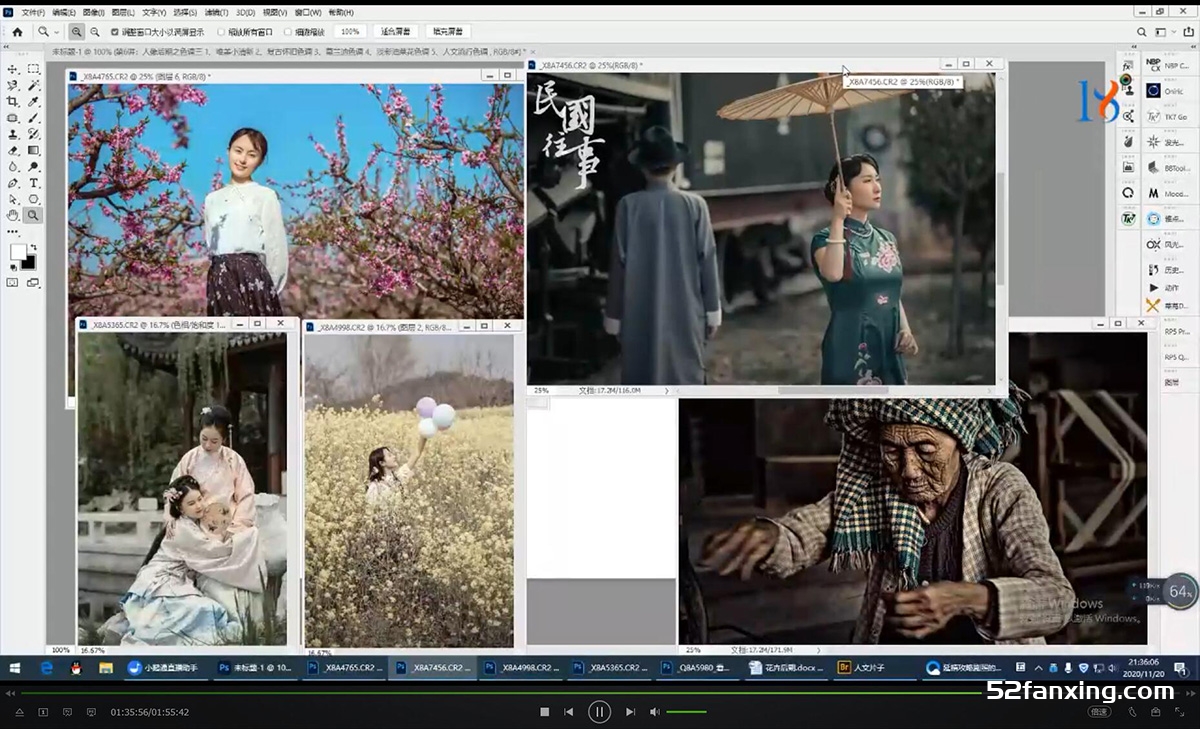This screenshot has width=1200, height=729.
Task: Open the Window (窗口) menu
Action: [309, 13]
